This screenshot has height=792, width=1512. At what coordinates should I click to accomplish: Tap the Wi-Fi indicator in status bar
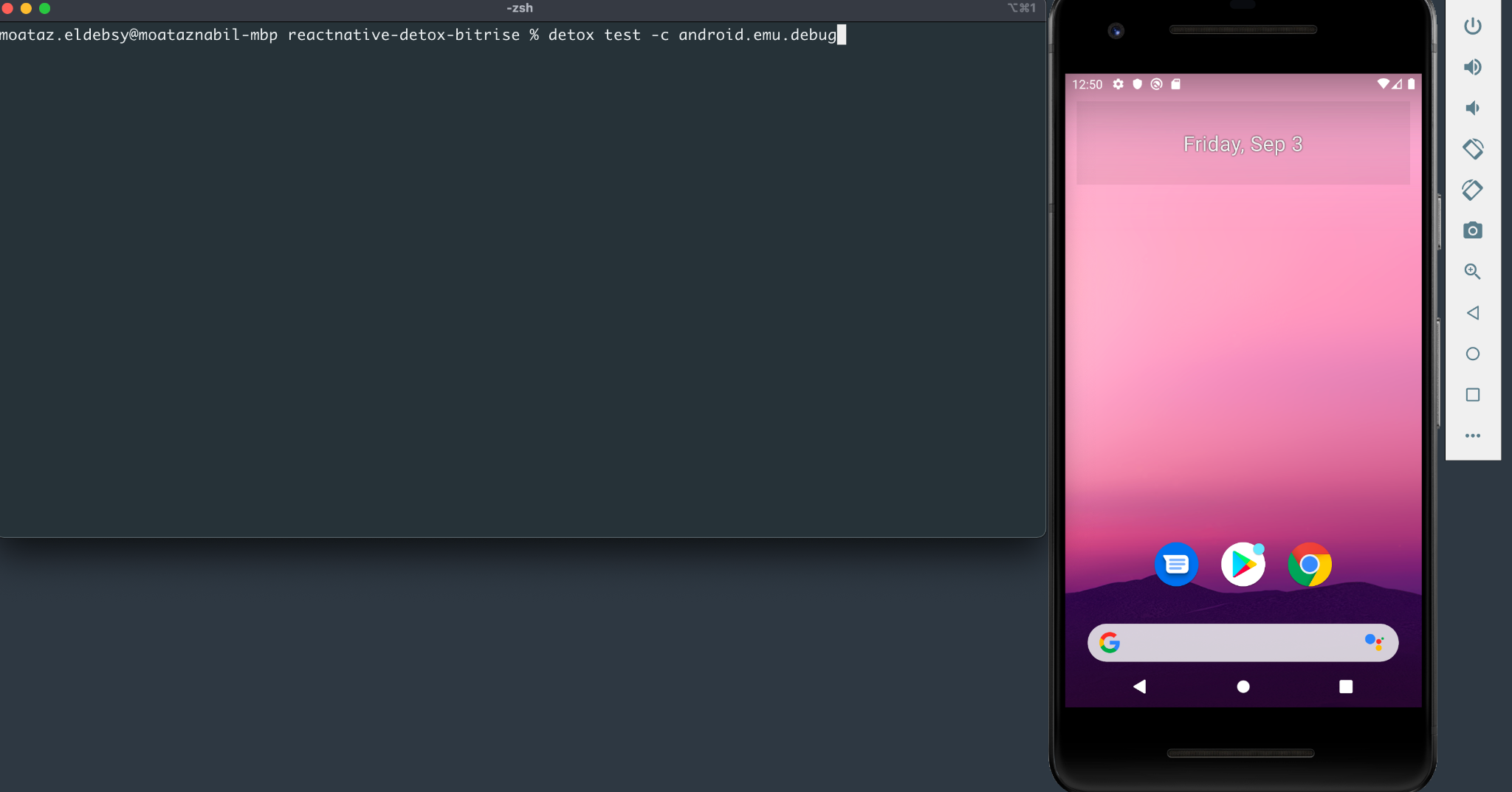click(1384, 84)
